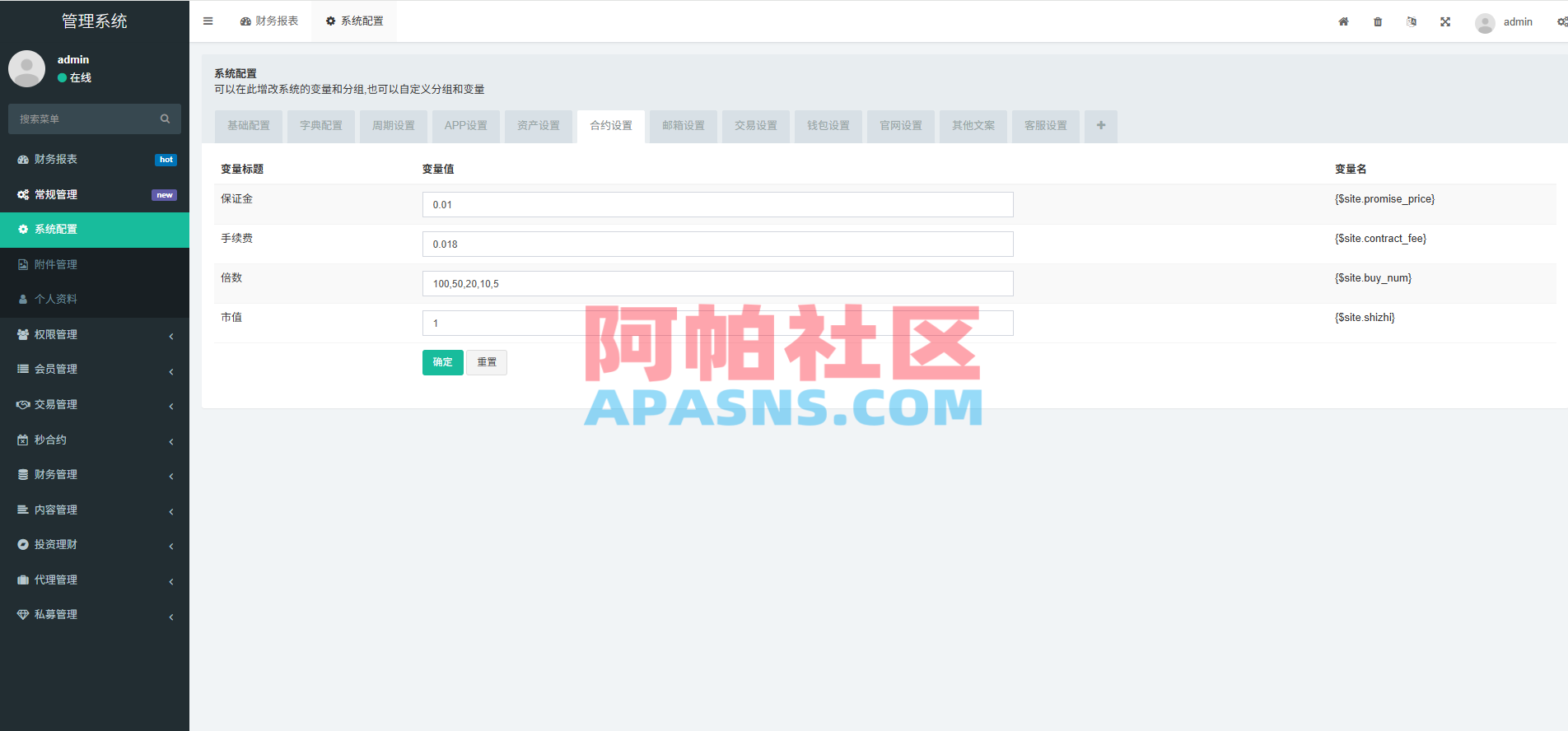Open 常规管理 in the sidebar
1568x731 pixels.
tap(95, 194)
